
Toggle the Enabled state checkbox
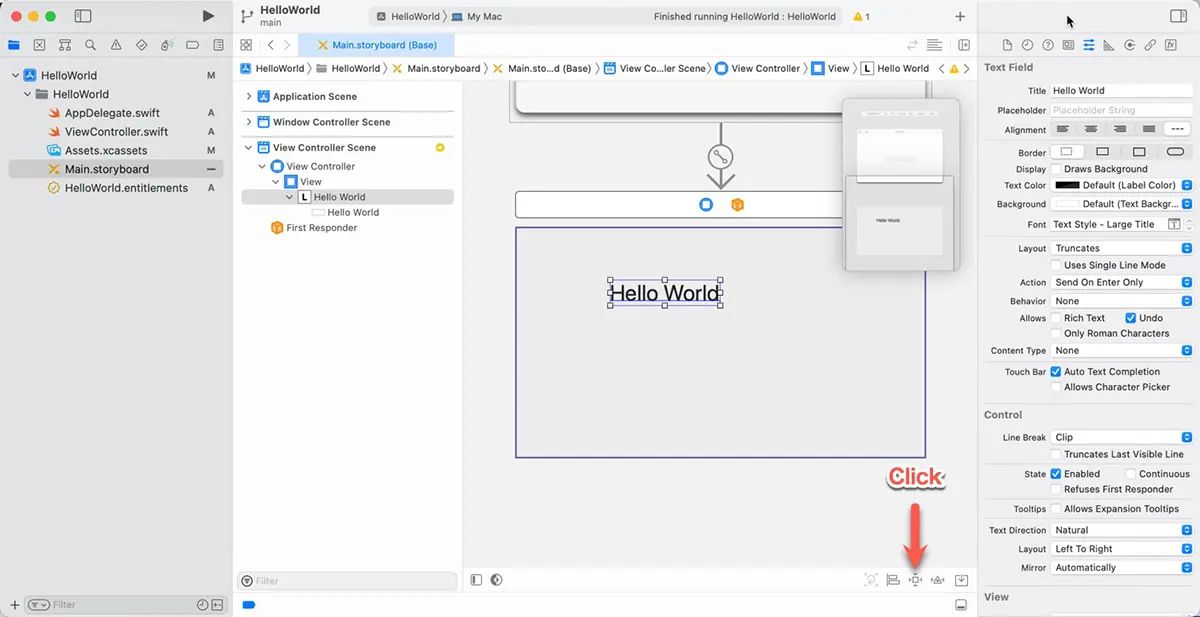pyautogui.click(x=1056, y=474)
